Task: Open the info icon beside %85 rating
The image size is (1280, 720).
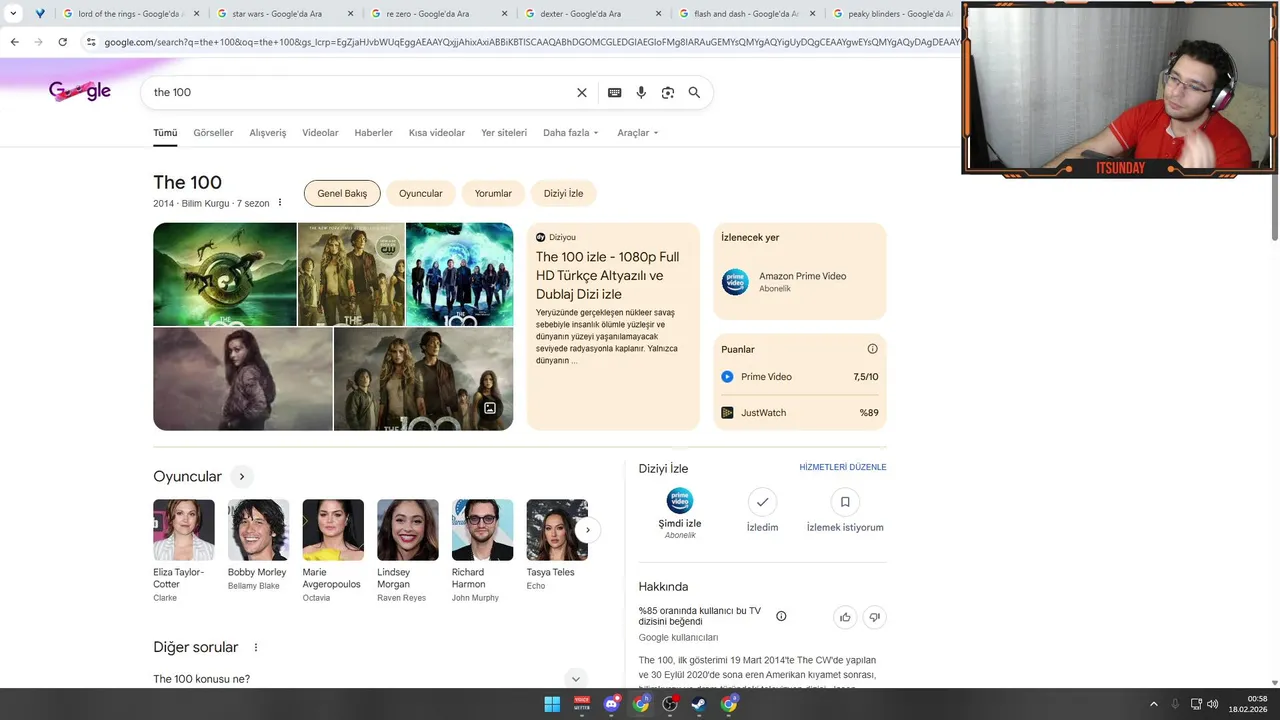Action: click(781, 616)
